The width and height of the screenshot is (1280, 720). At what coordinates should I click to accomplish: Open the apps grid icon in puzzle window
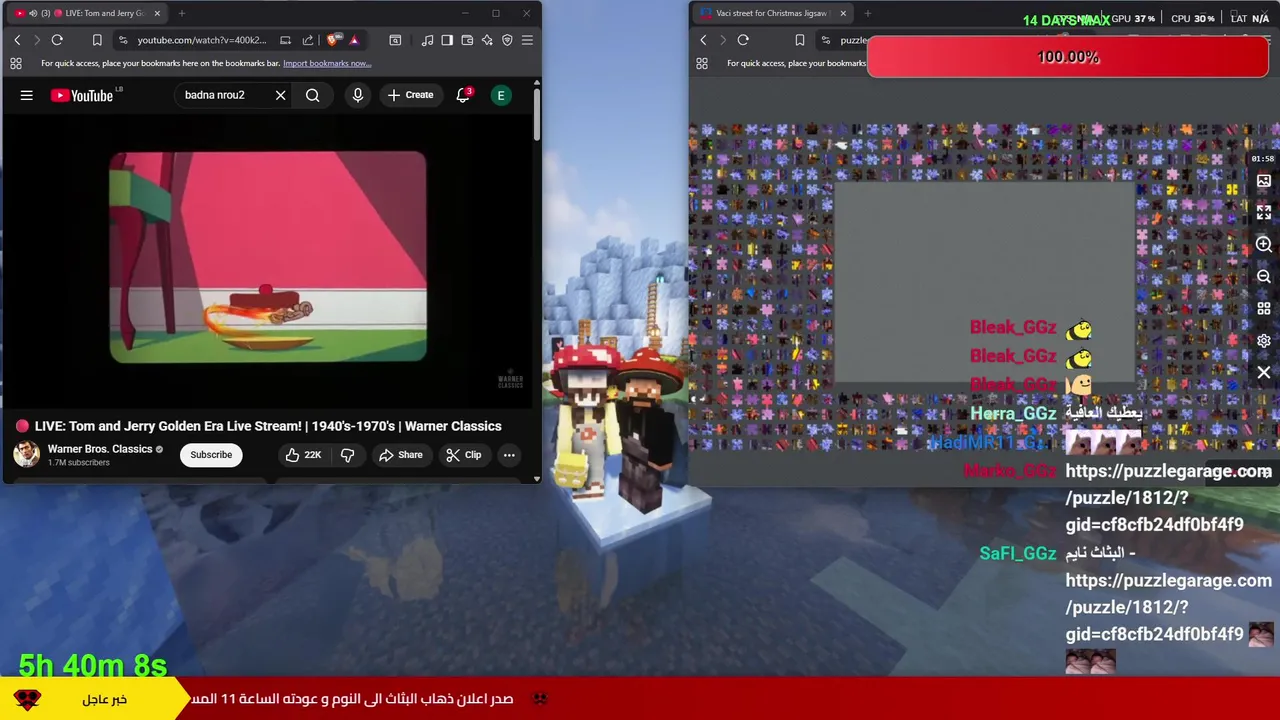coord(702,63)
